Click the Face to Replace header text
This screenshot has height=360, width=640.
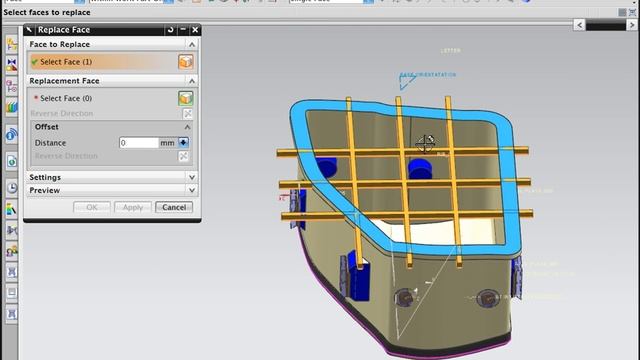(x=60, y=44)
